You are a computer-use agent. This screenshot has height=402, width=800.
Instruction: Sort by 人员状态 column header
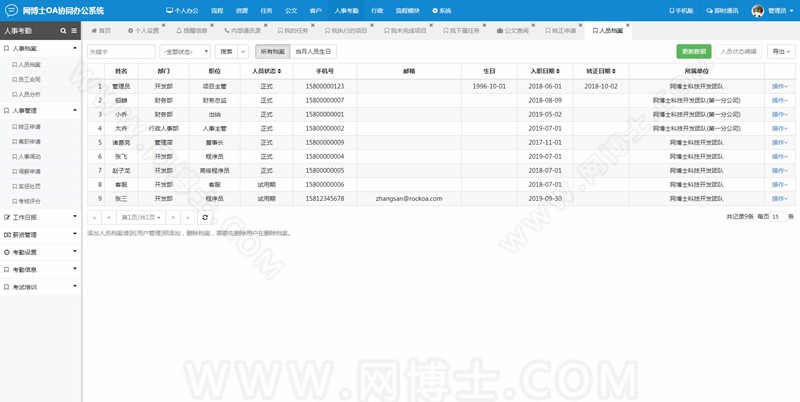tap(266, 71)
